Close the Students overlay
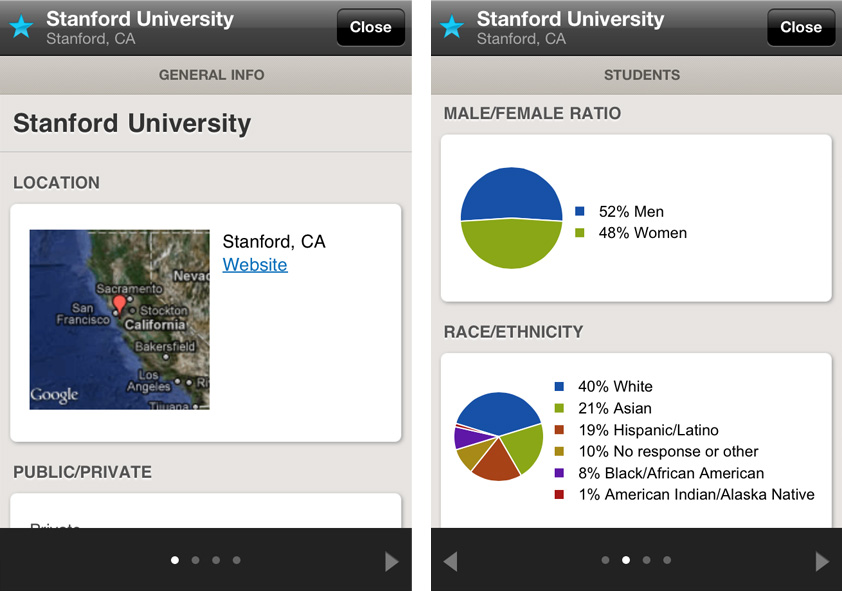The height and width of the screenshot is (591, 842). tap(800, 27)
